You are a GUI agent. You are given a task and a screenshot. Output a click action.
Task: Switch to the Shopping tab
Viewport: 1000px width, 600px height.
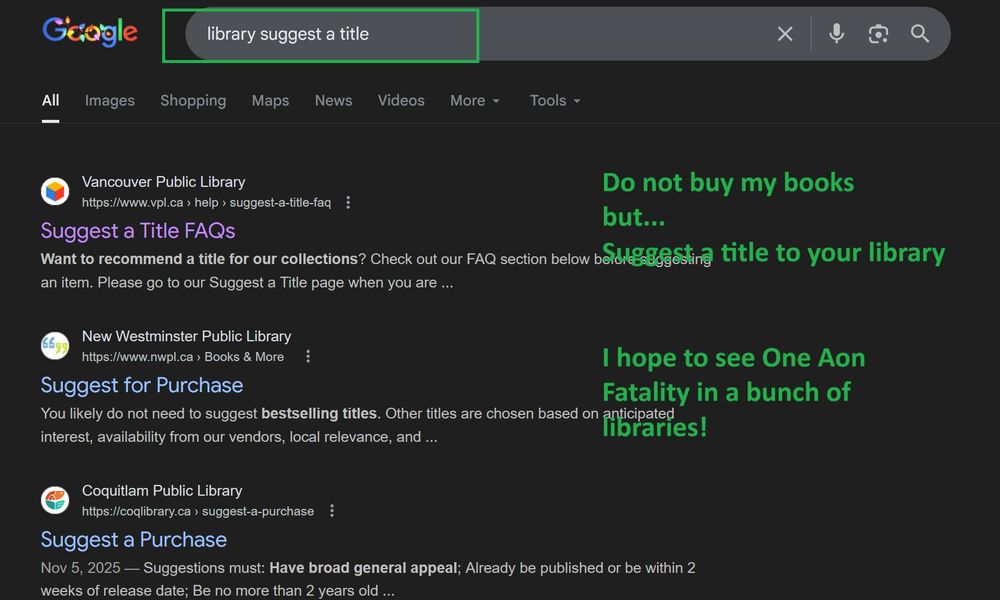(193, 100)
